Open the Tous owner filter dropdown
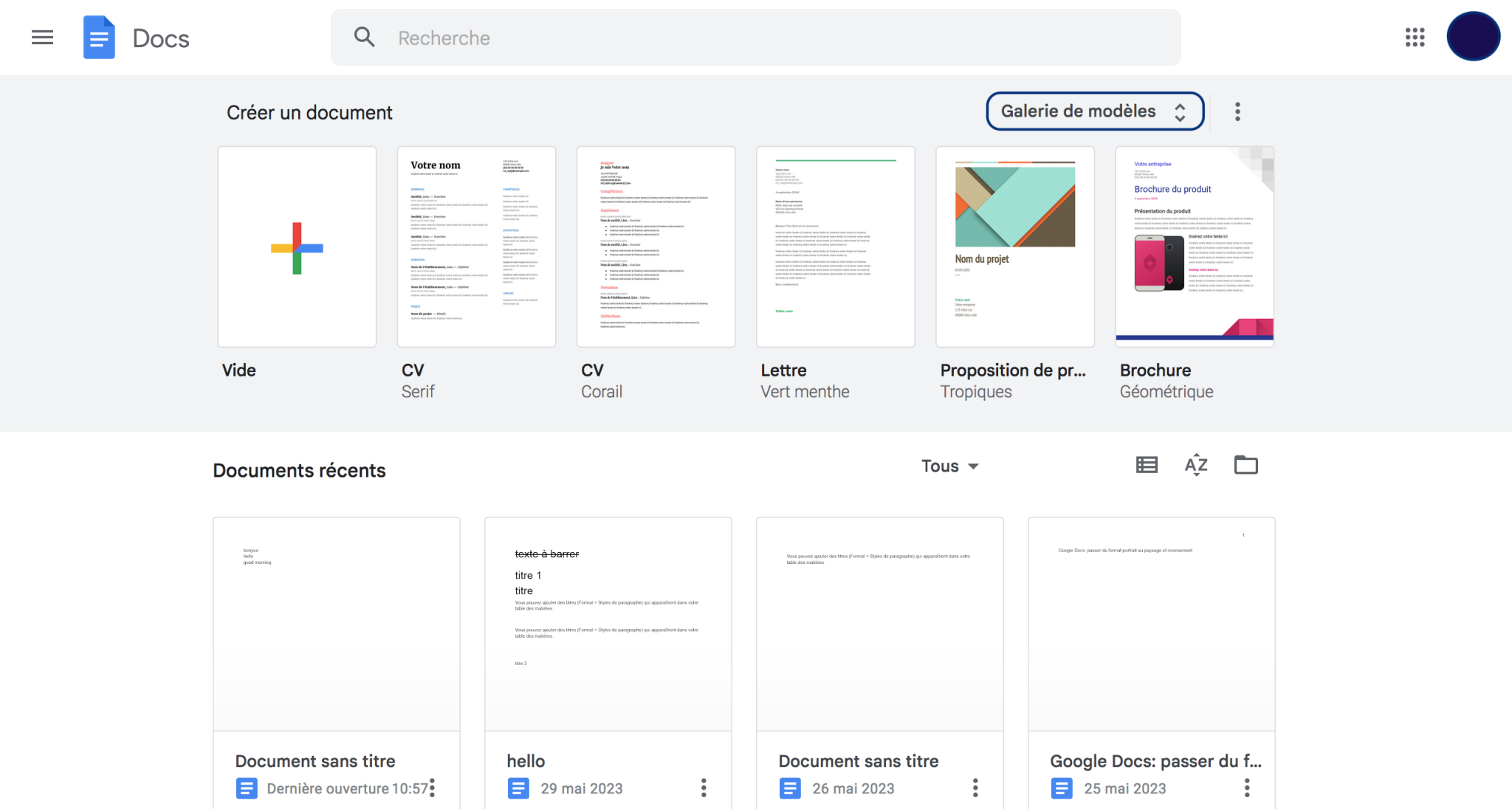This screenshot has height=809, width=1512. [x=949, y=466]
